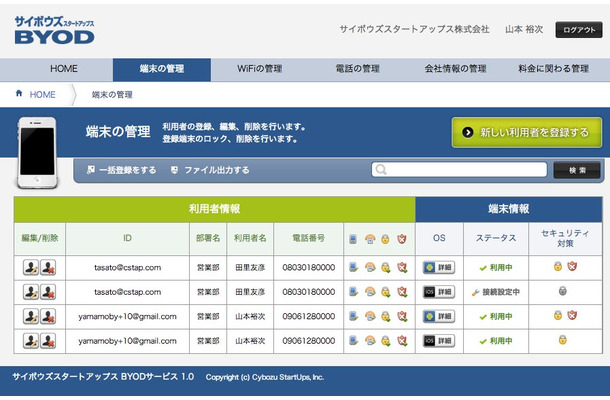The height and width of the screenshot is (400, 610).
Task: Delete user in tasato@cstap.com iOS row
Action: pos(48,292)
